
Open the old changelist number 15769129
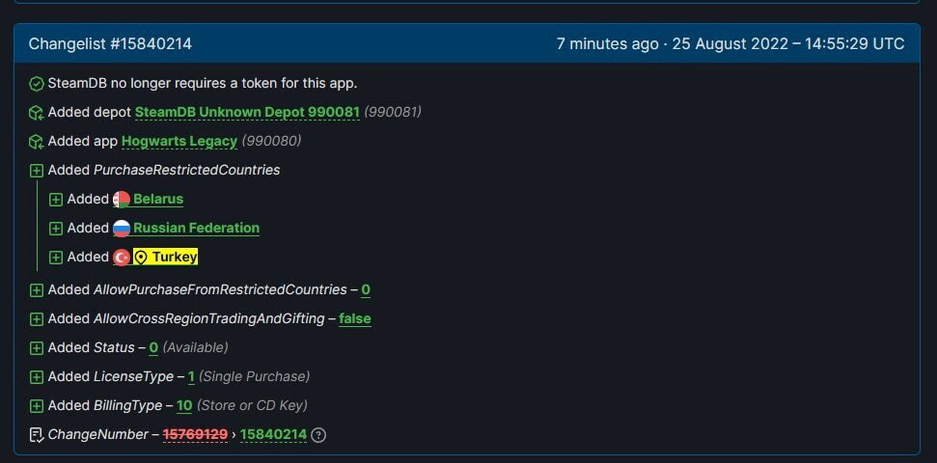[x=195, y=434]
